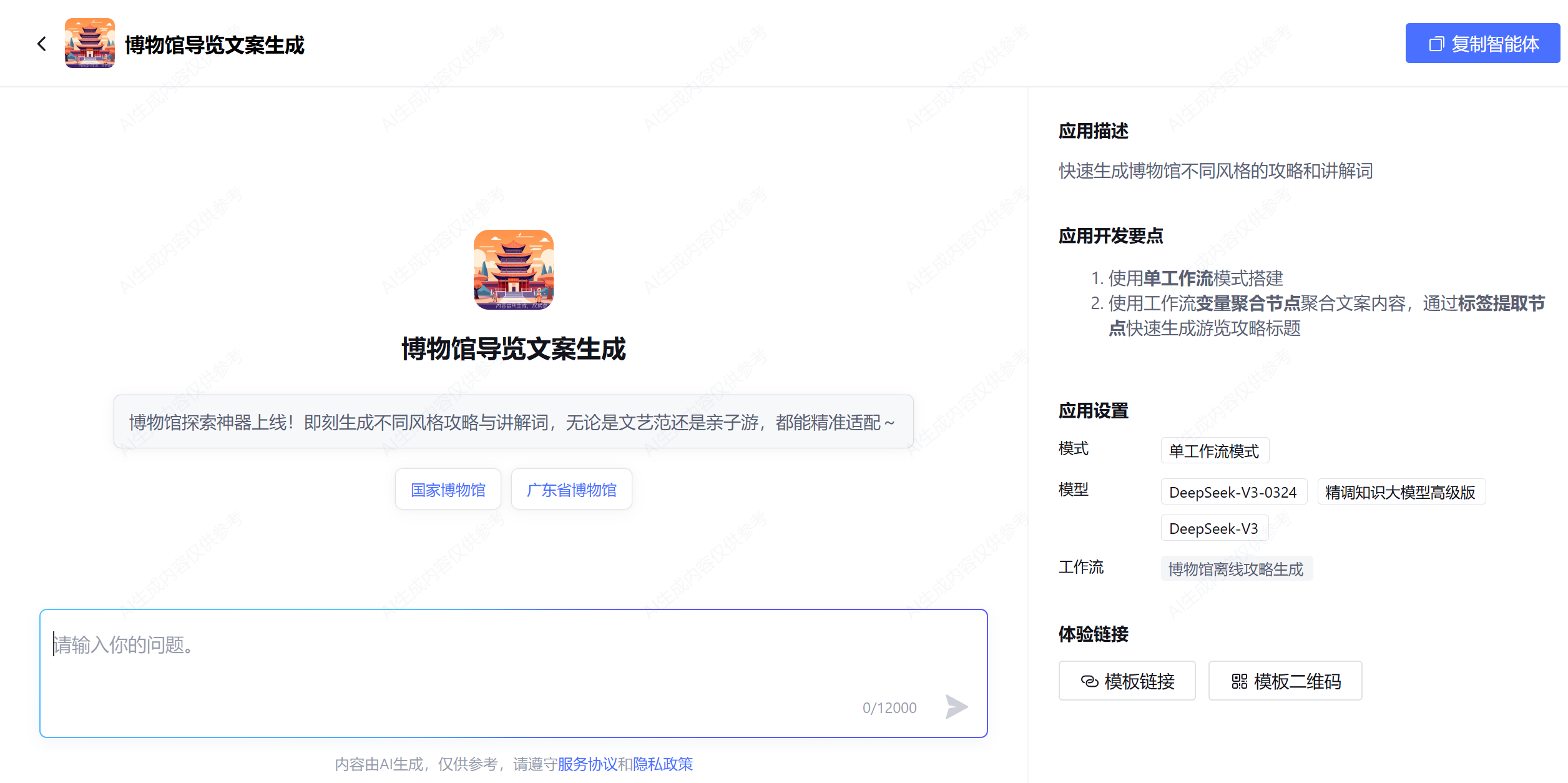Click the QR code icon on 模板二维码
The width and height of the screenshot is (1568, 783).
point(1239,681)
